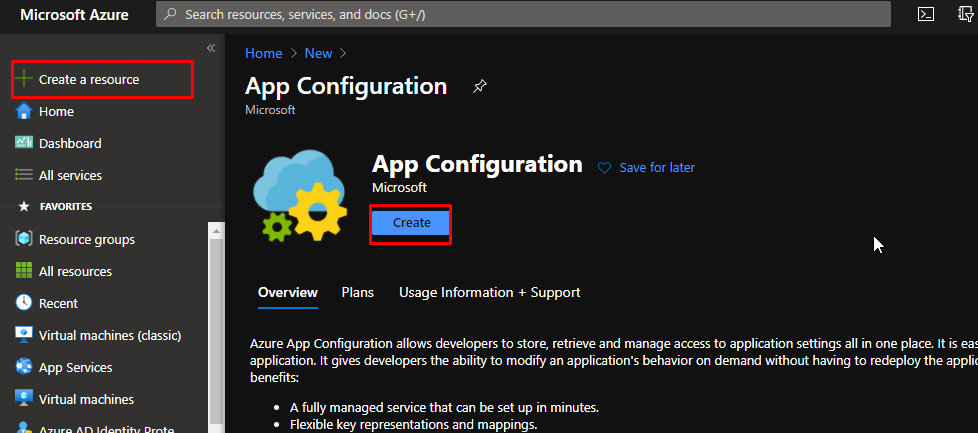
Task: Click "Flexible key representations and mappings" bullet
Action: point(414,426)
